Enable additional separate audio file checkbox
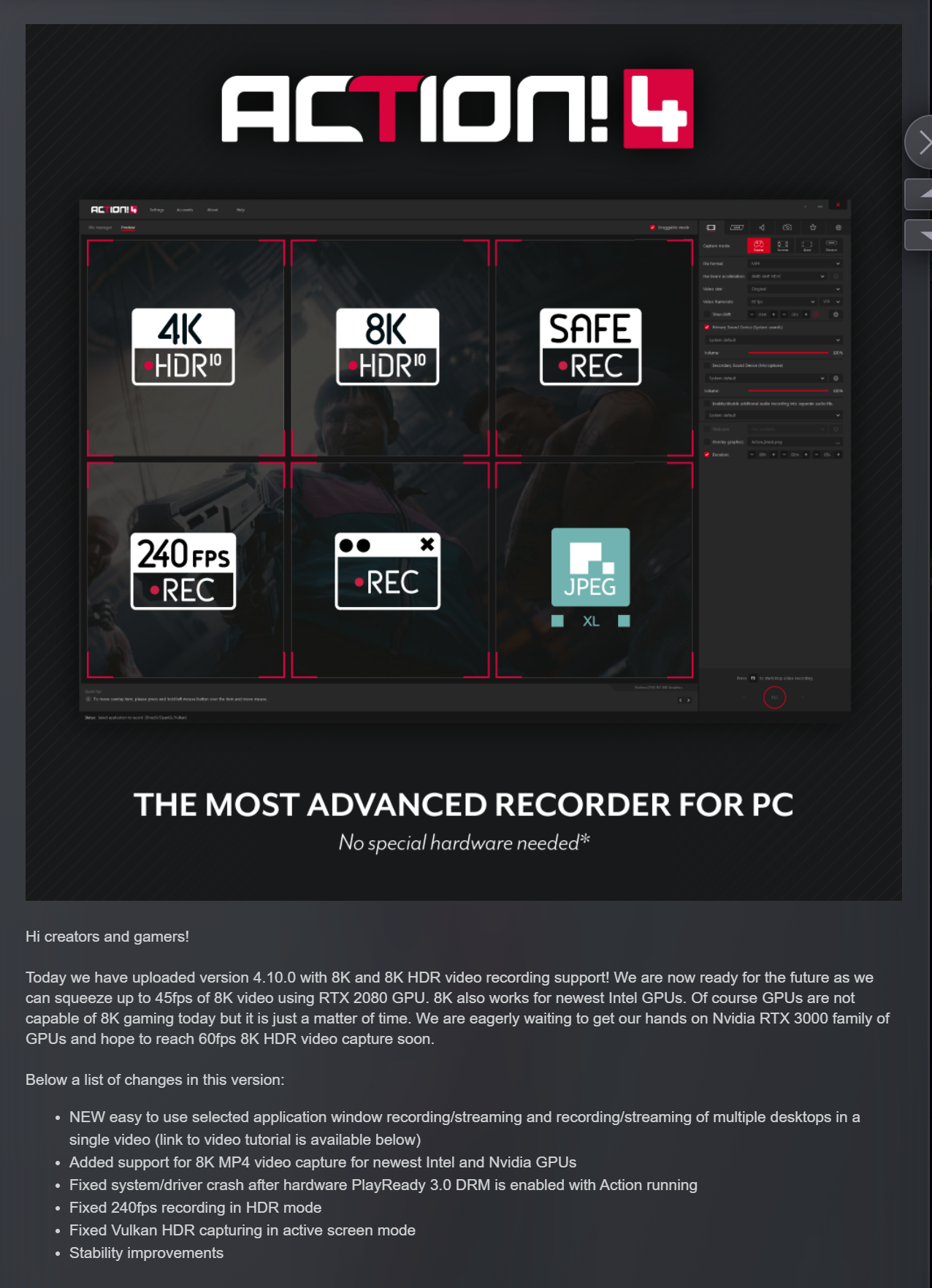This screenshot has width=932, height=1288. coord(707,403)
